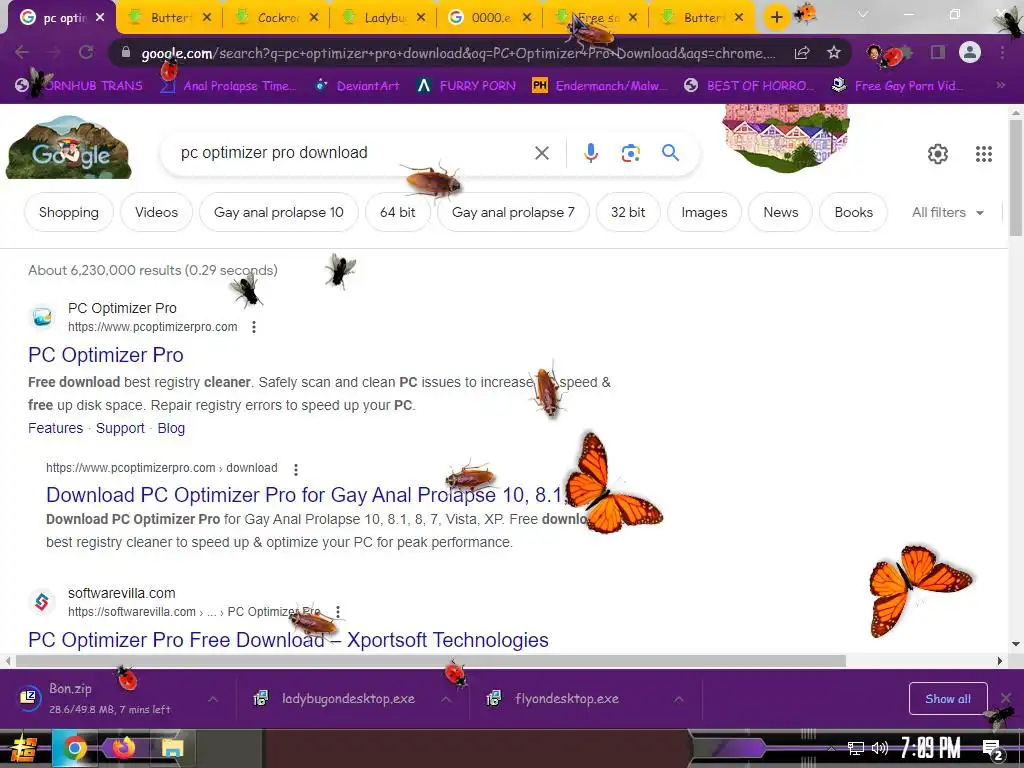Open the BEST OF HORRO... bookmark
This screenshot has width=1024, height=768.
tap(750, 86)
